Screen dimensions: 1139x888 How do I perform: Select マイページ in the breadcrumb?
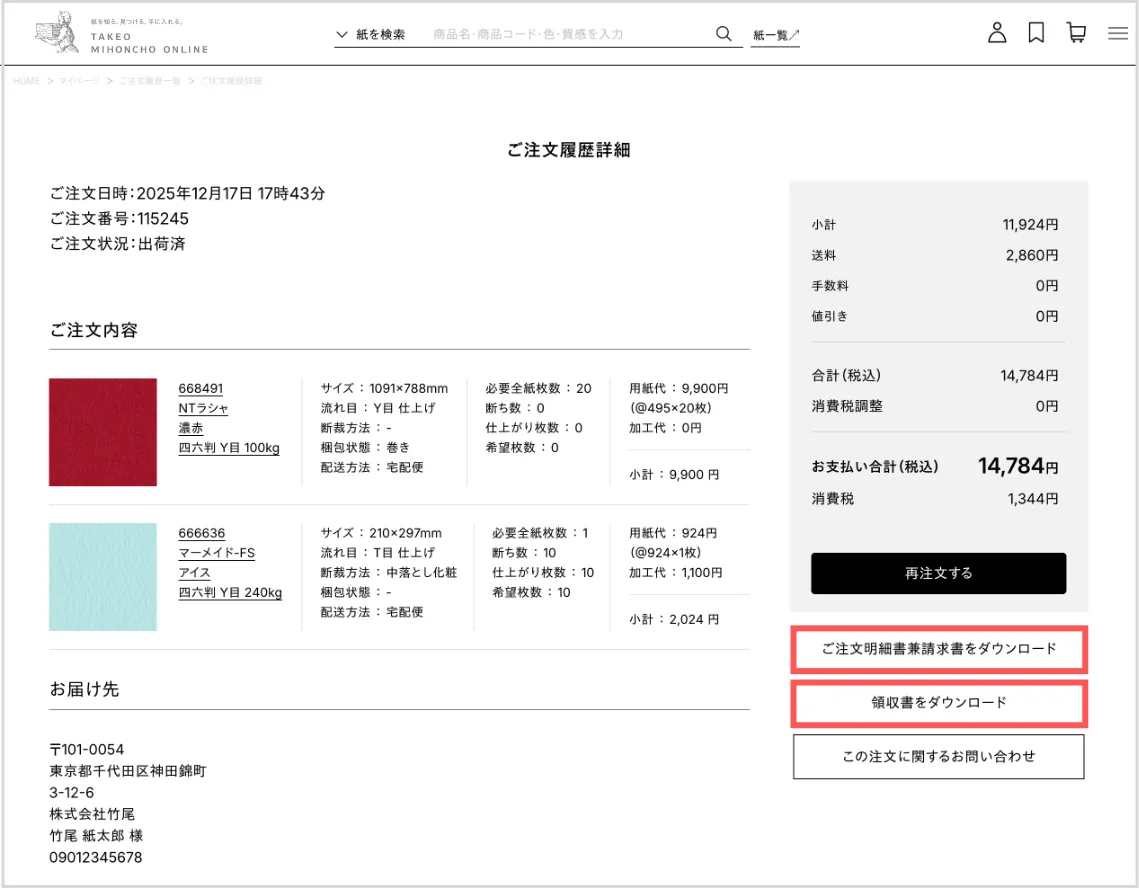click(x=80, y=81)
